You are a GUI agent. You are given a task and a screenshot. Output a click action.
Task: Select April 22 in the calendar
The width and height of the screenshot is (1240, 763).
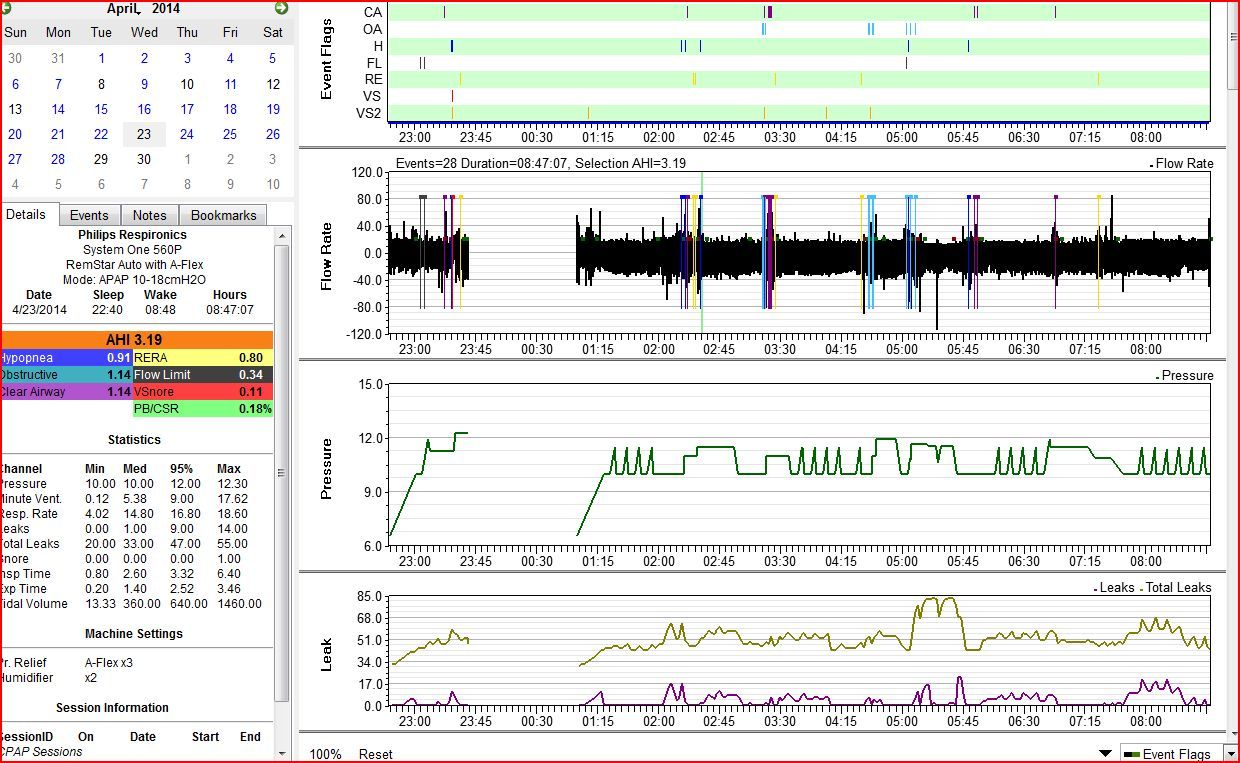pos(101,134)
